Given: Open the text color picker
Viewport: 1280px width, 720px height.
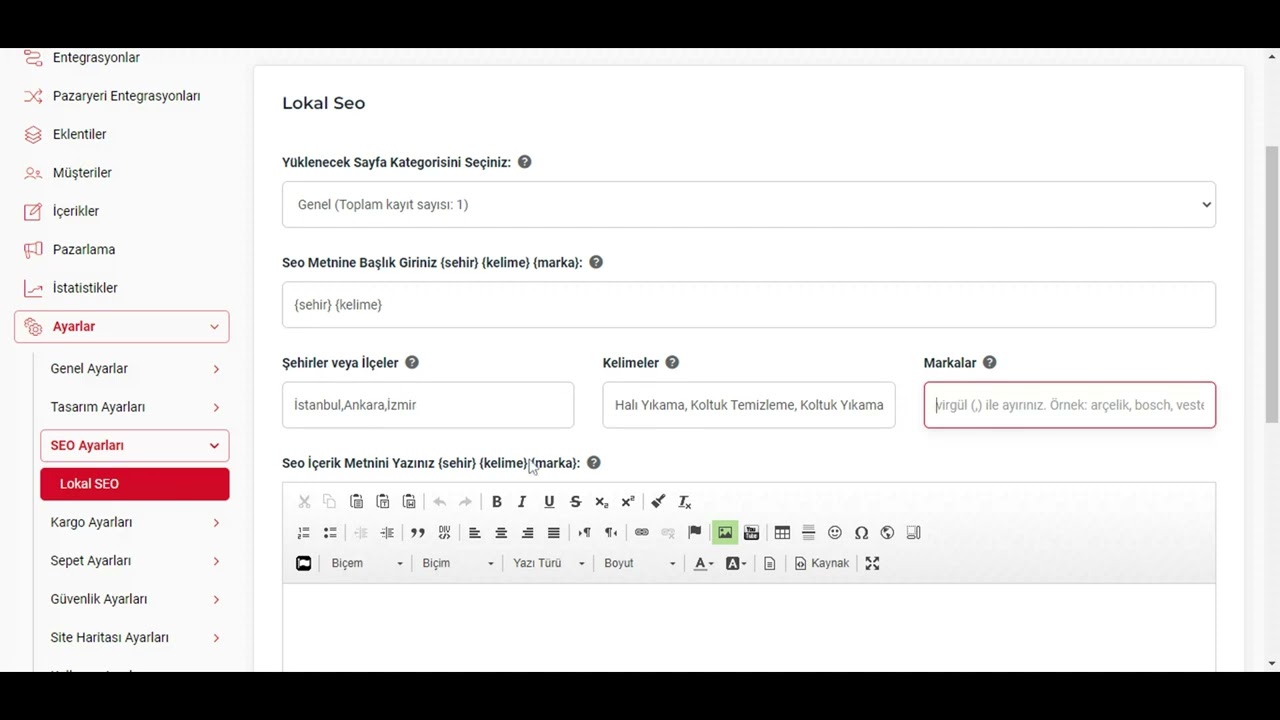Looking at the screenshot, I should 704,563.
